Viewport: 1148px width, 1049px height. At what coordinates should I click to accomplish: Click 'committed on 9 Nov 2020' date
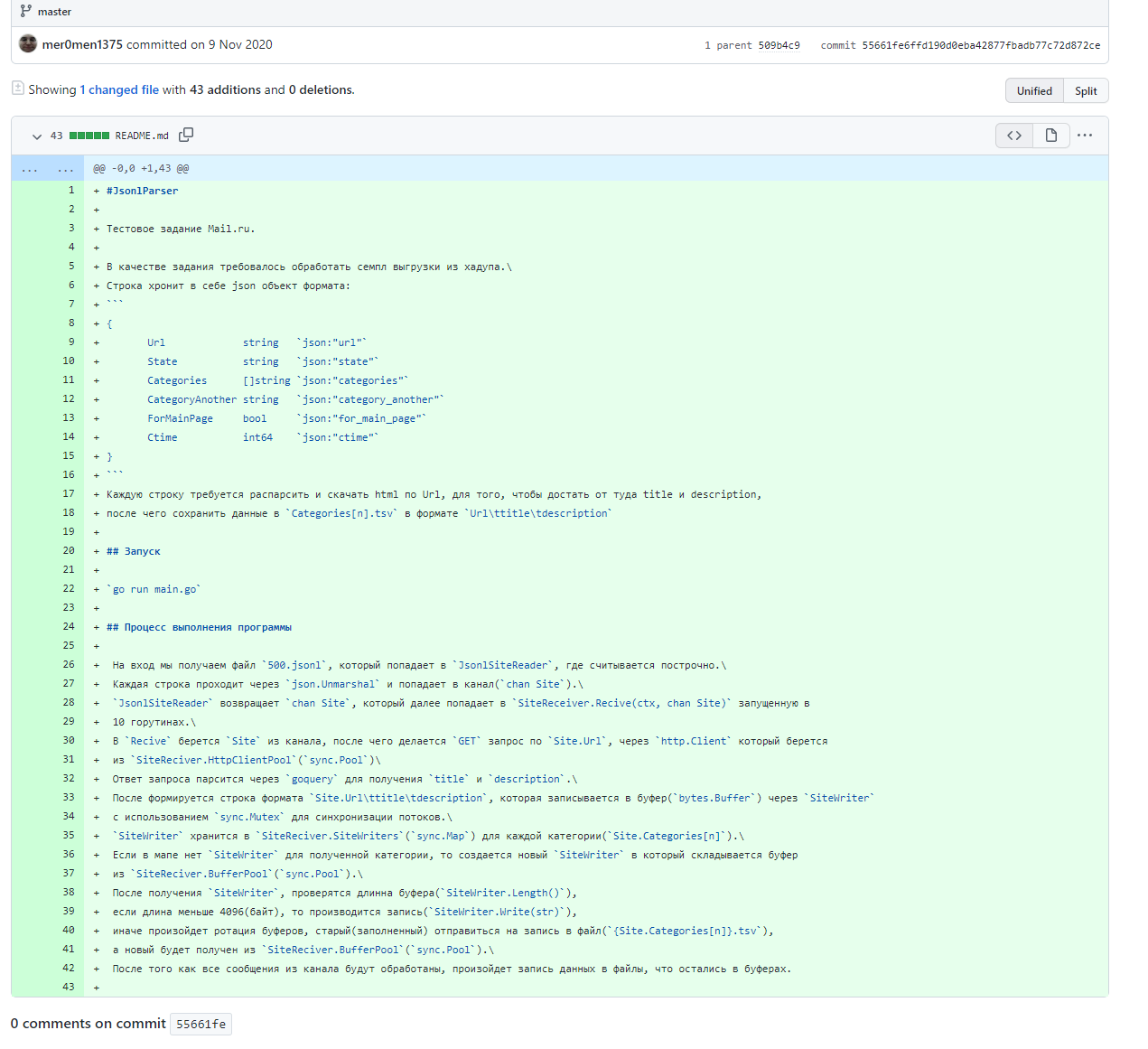[199, 44]
